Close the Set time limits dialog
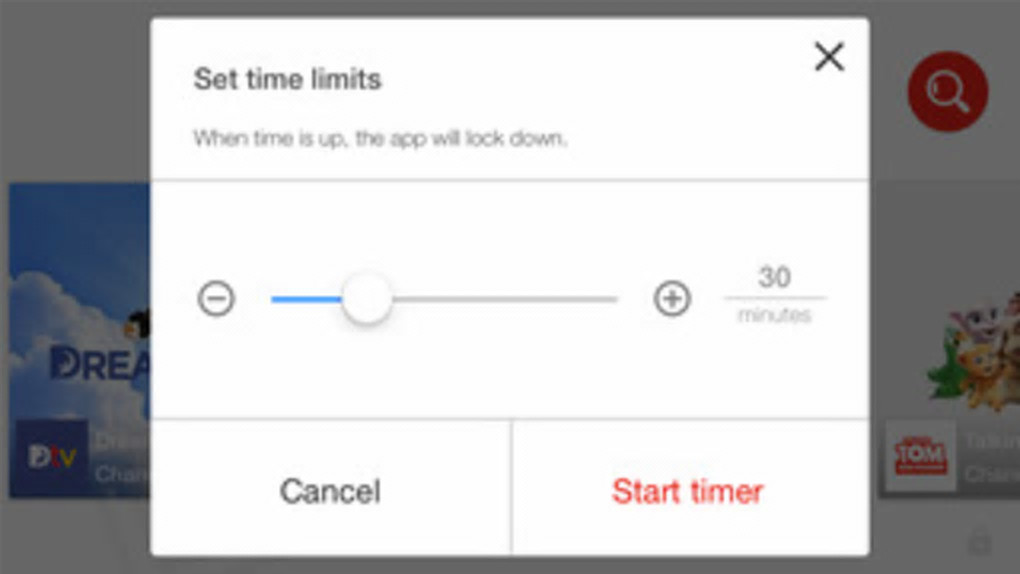This screenshot has height=574, width=1020. pos(829,57)
